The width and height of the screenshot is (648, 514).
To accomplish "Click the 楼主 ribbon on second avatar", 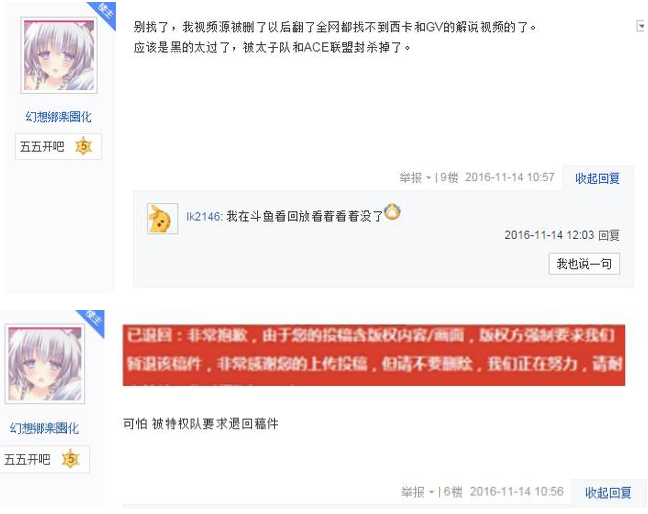I will 93,321.
